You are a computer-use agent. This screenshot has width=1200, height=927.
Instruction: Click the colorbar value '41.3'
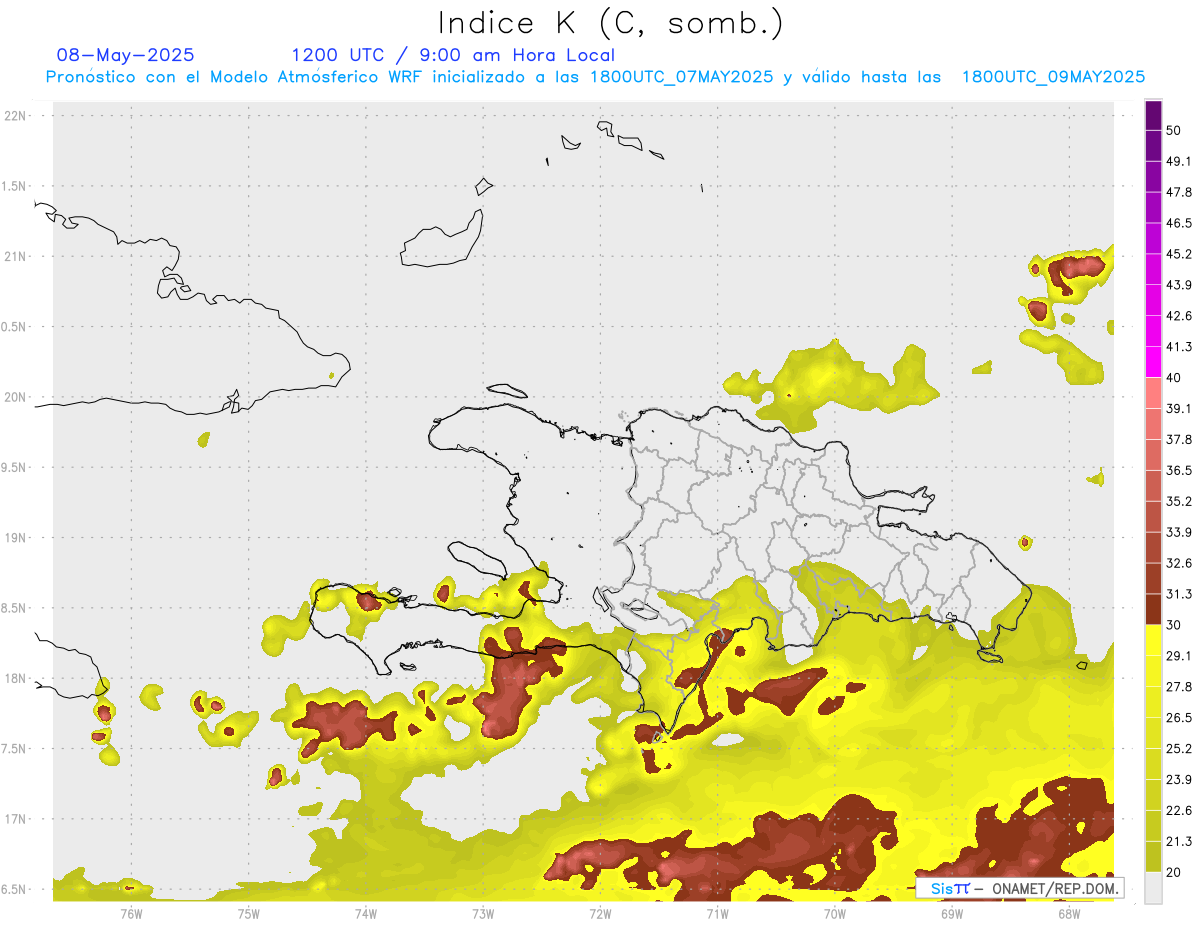1179,347
